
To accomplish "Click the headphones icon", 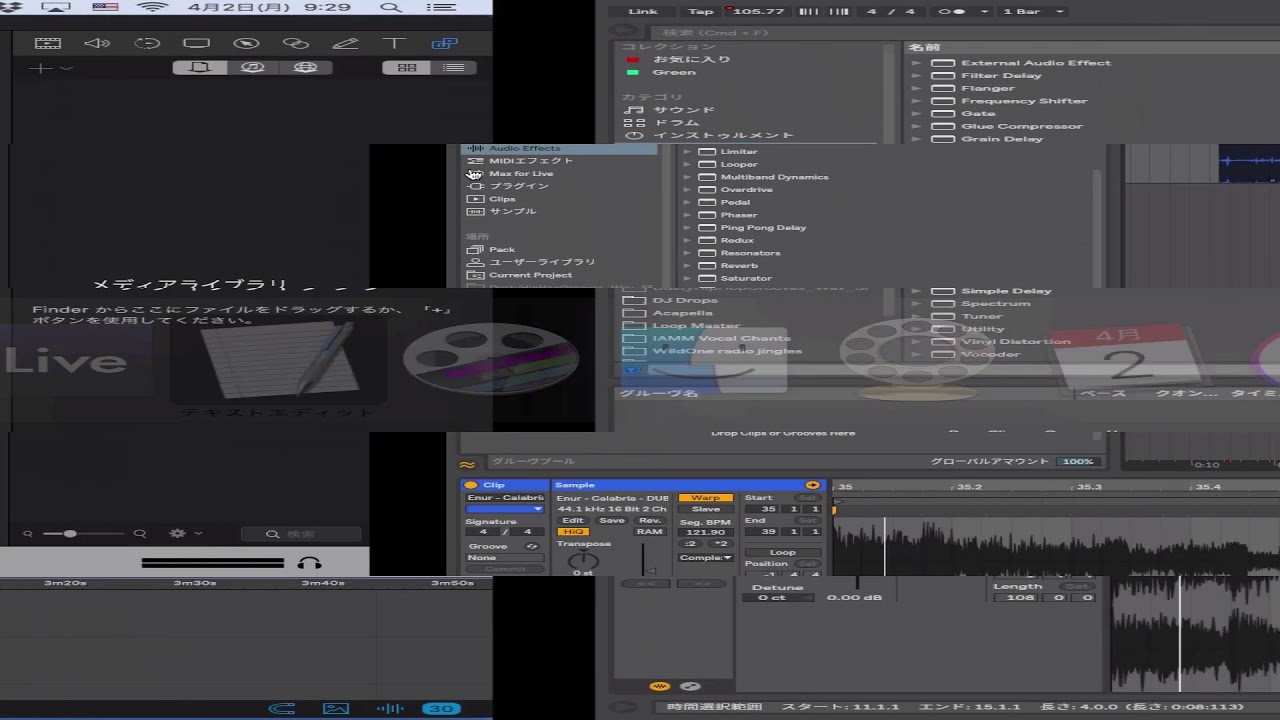I will 309,563.
